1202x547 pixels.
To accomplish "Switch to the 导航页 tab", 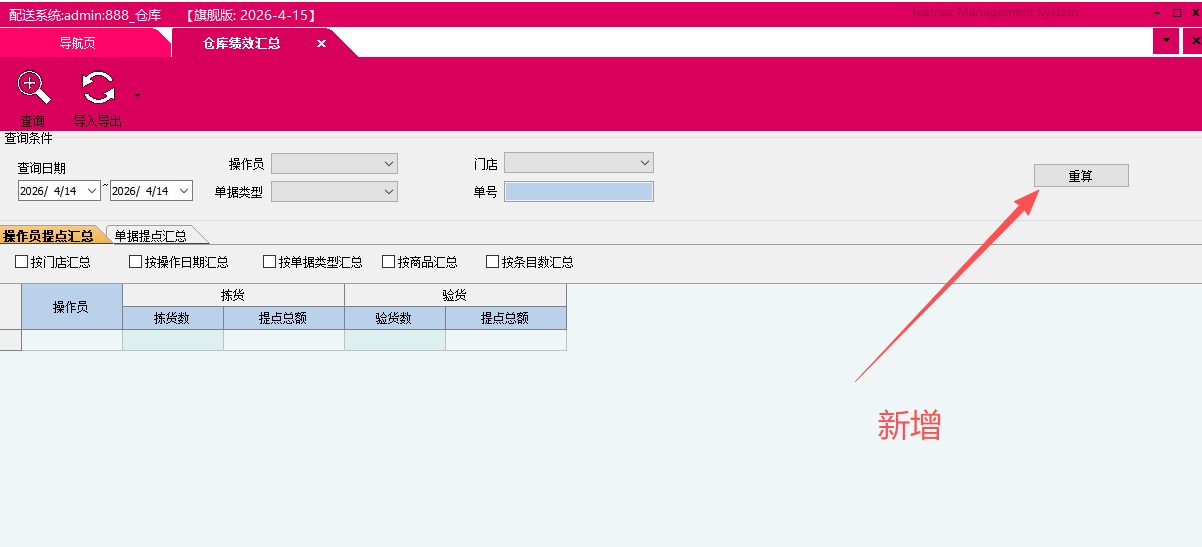I will (77, 44).
